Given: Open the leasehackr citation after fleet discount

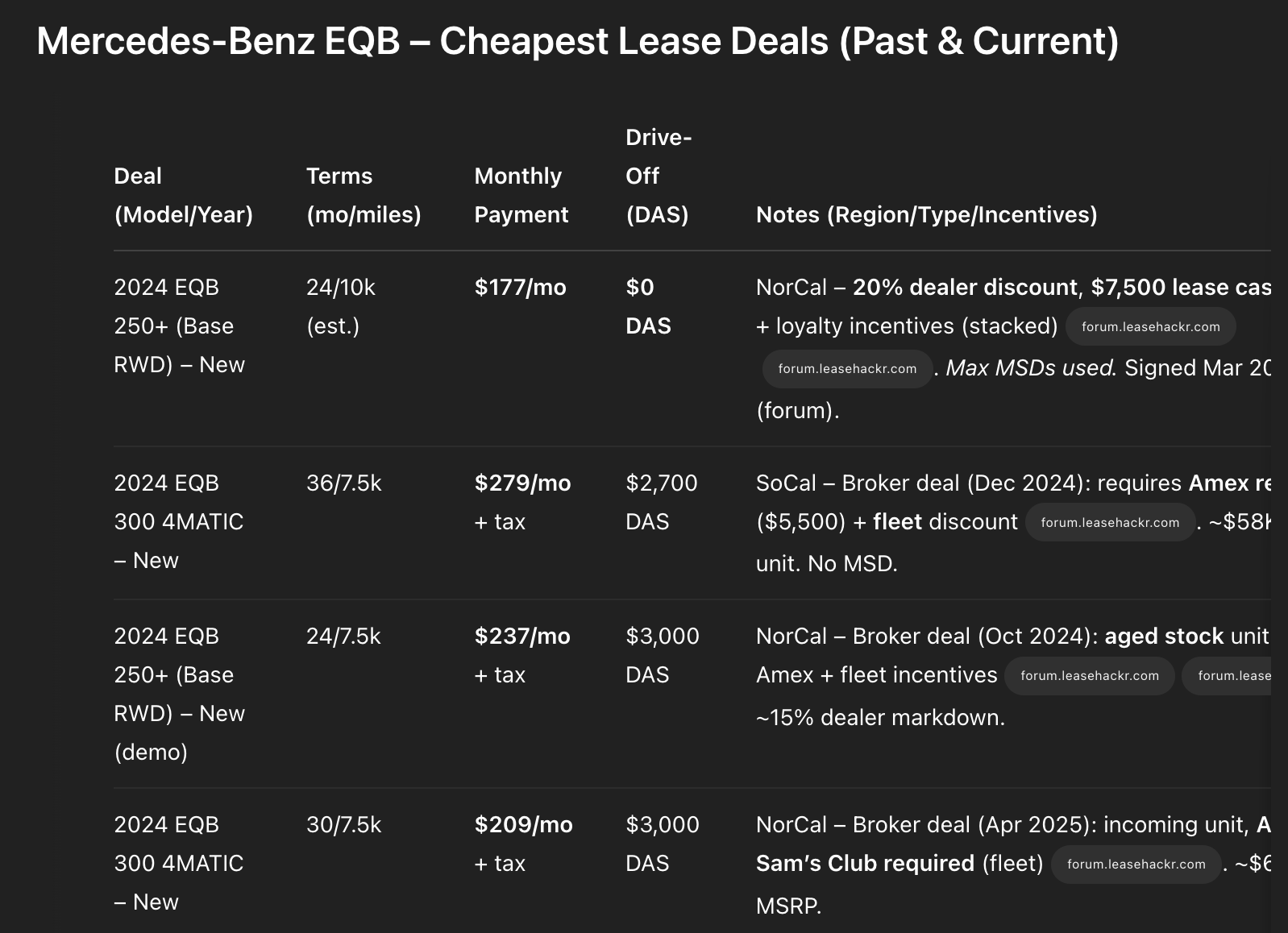Looking at the screenshot, I should tap(1110, 522).
